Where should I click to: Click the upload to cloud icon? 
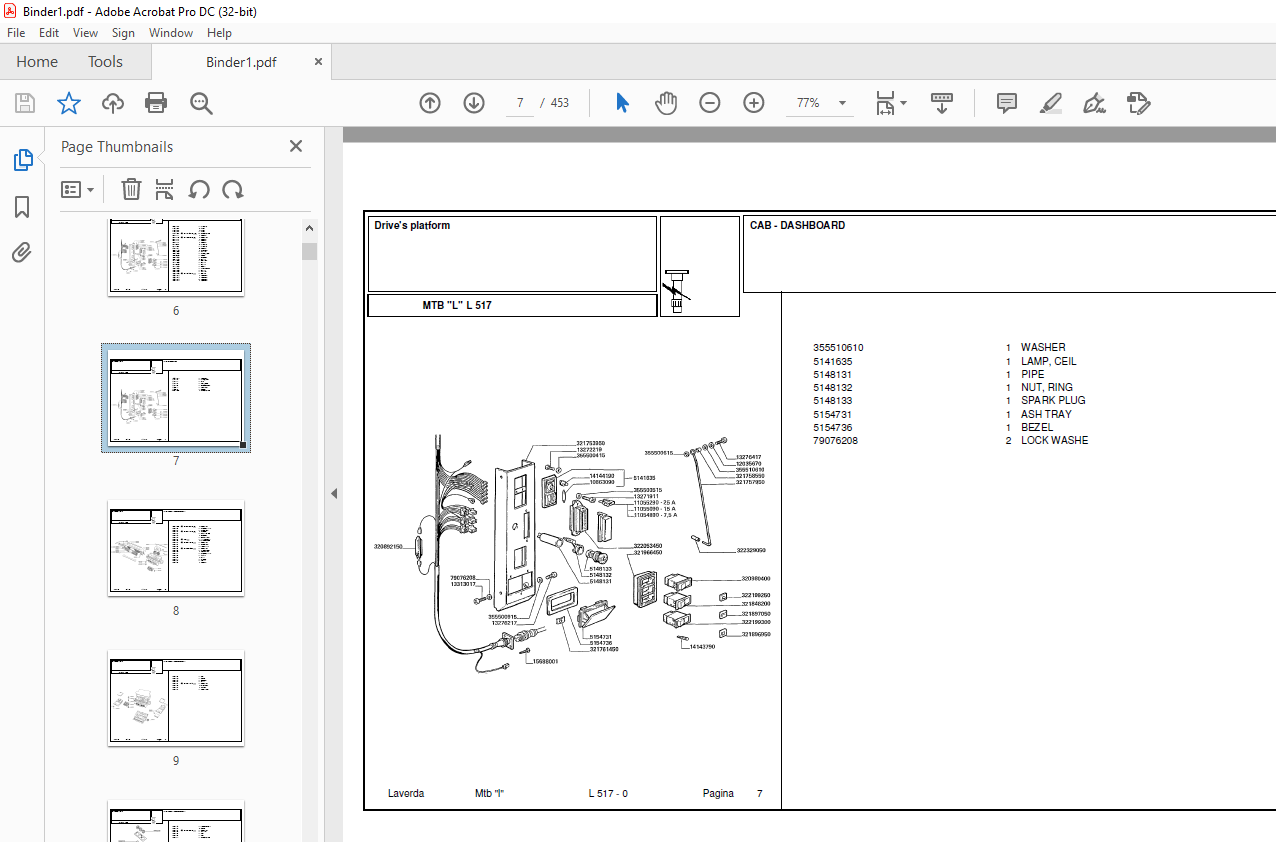point(113,103)
